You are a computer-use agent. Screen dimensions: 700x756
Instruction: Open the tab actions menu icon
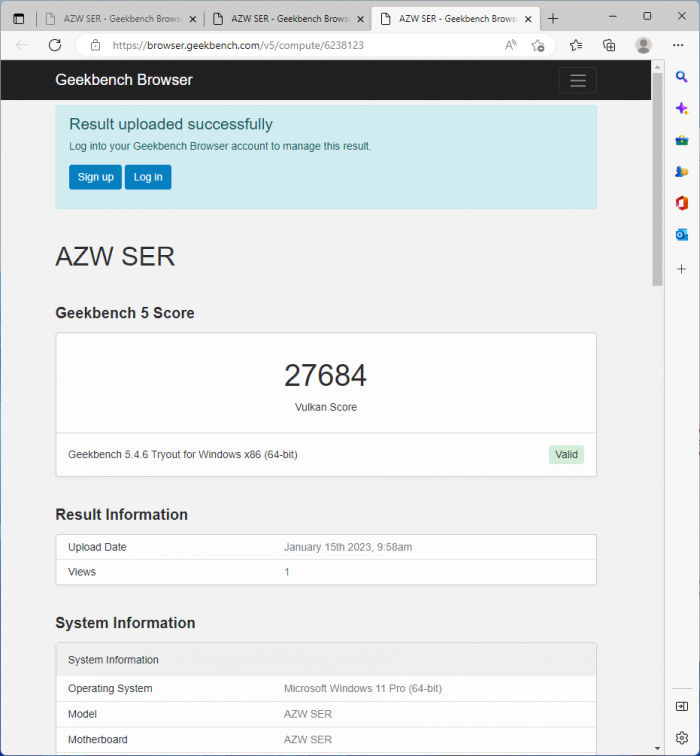coord(18,19)
